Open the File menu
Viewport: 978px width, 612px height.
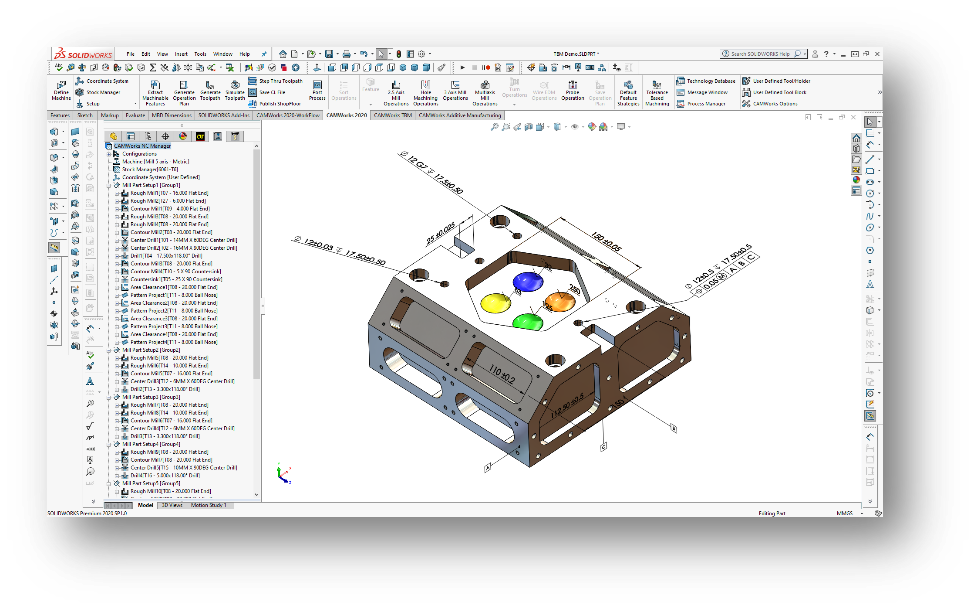pos(130,54)
